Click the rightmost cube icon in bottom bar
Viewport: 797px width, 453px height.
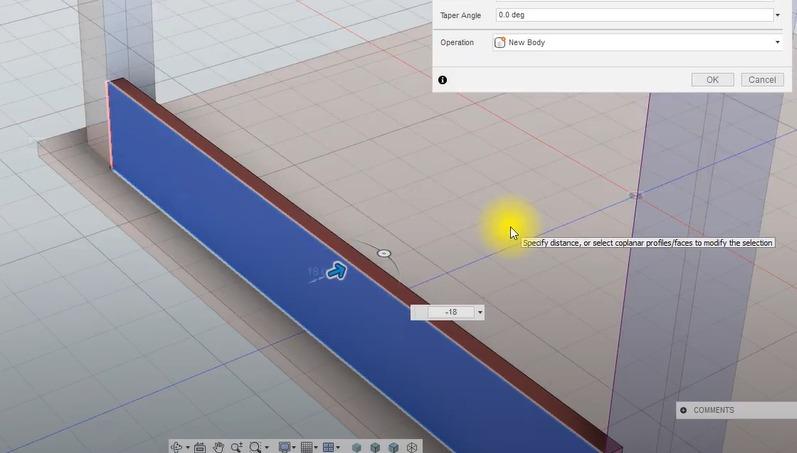[393, 447]
